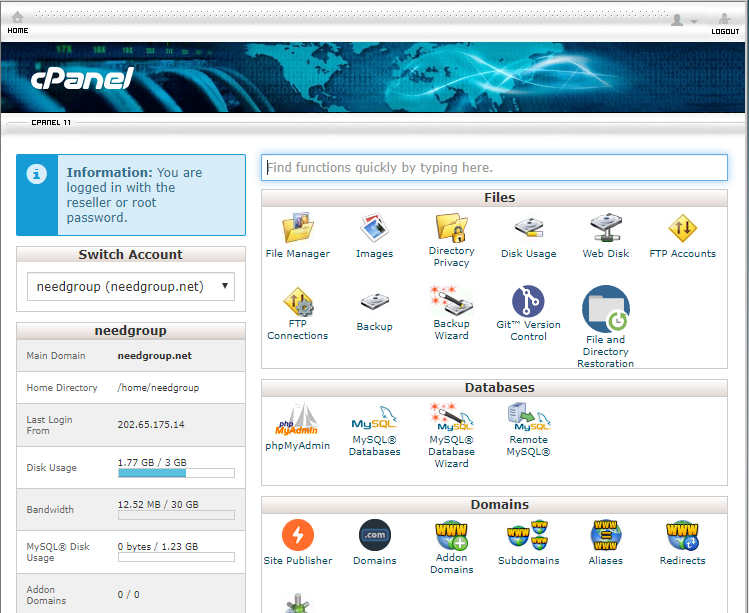
Task: Launch phpMyAdmin
Action: click(x=297, y=426)
